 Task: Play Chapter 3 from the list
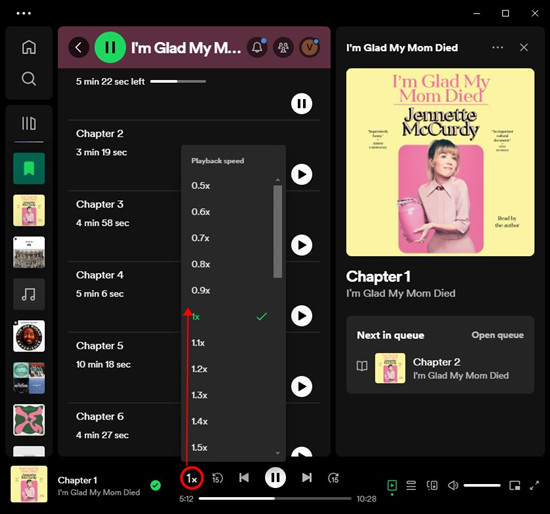(301, 245)
